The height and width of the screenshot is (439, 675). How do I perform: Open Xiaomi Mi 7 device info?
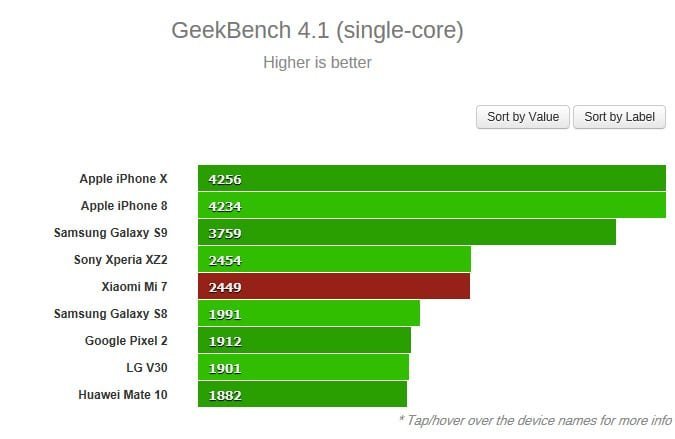click(x=134, y=287)
